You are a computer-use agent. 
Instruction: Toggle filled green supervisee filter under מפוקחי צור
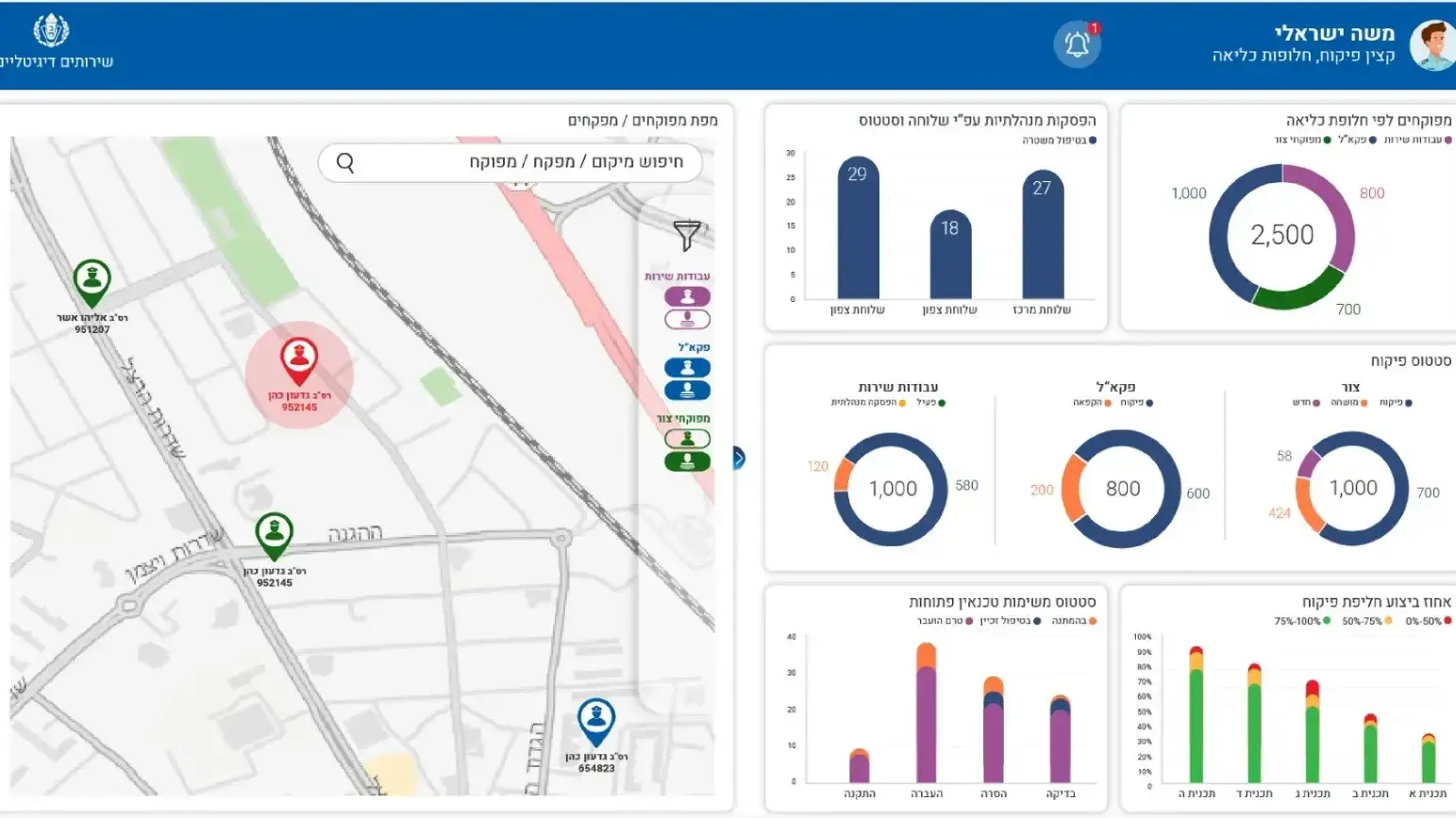pos(688,461)
